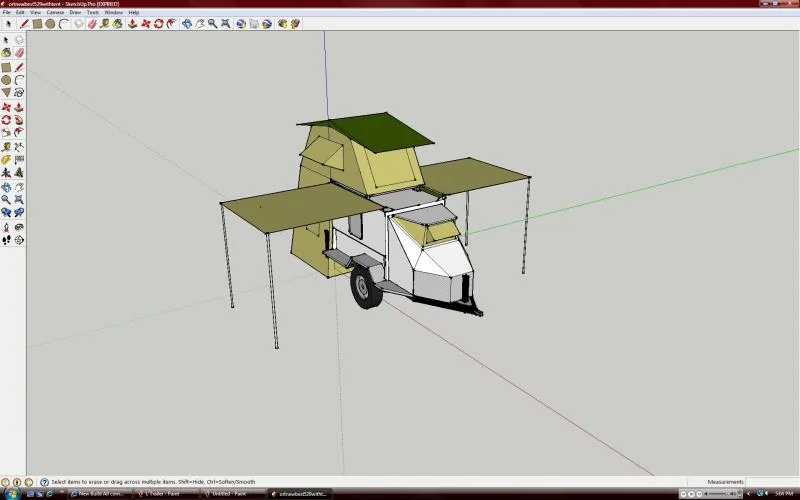Click inside the Measurements input box

click(771, 482)
